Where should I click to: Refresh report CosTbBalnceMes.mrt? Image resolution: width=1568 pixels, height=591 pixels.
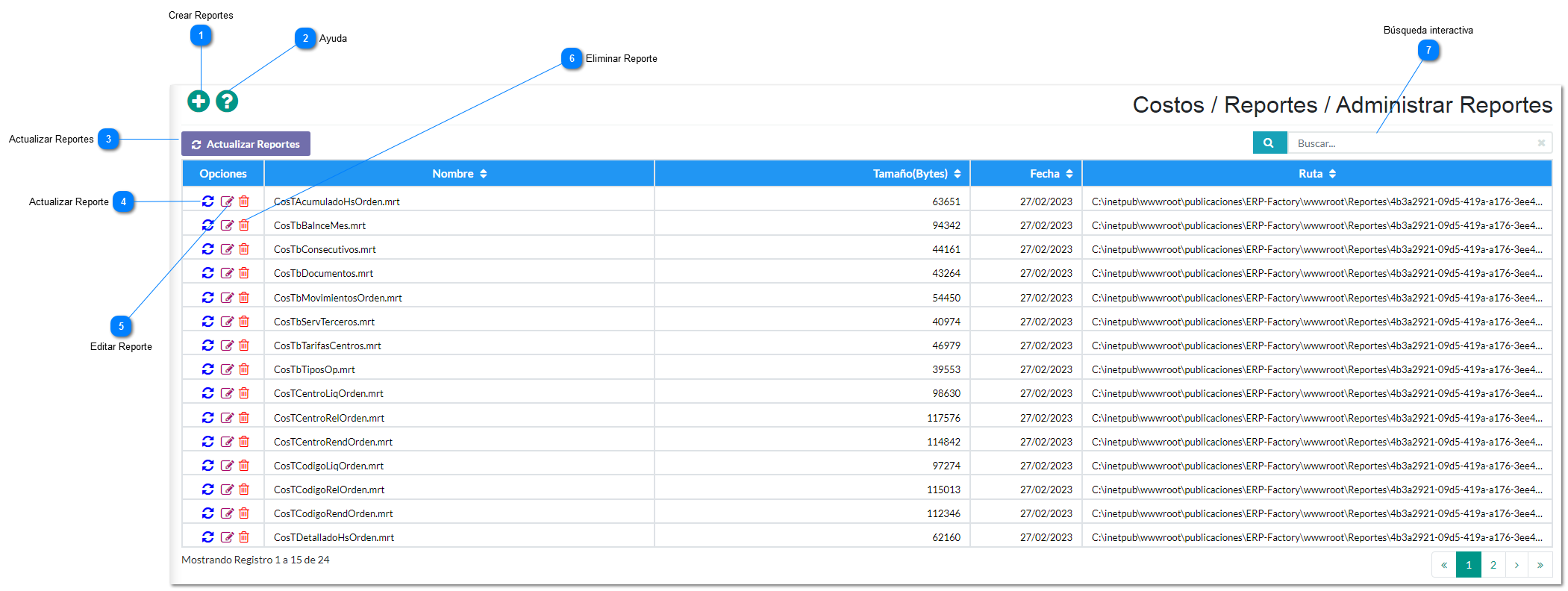coord(208,225)
